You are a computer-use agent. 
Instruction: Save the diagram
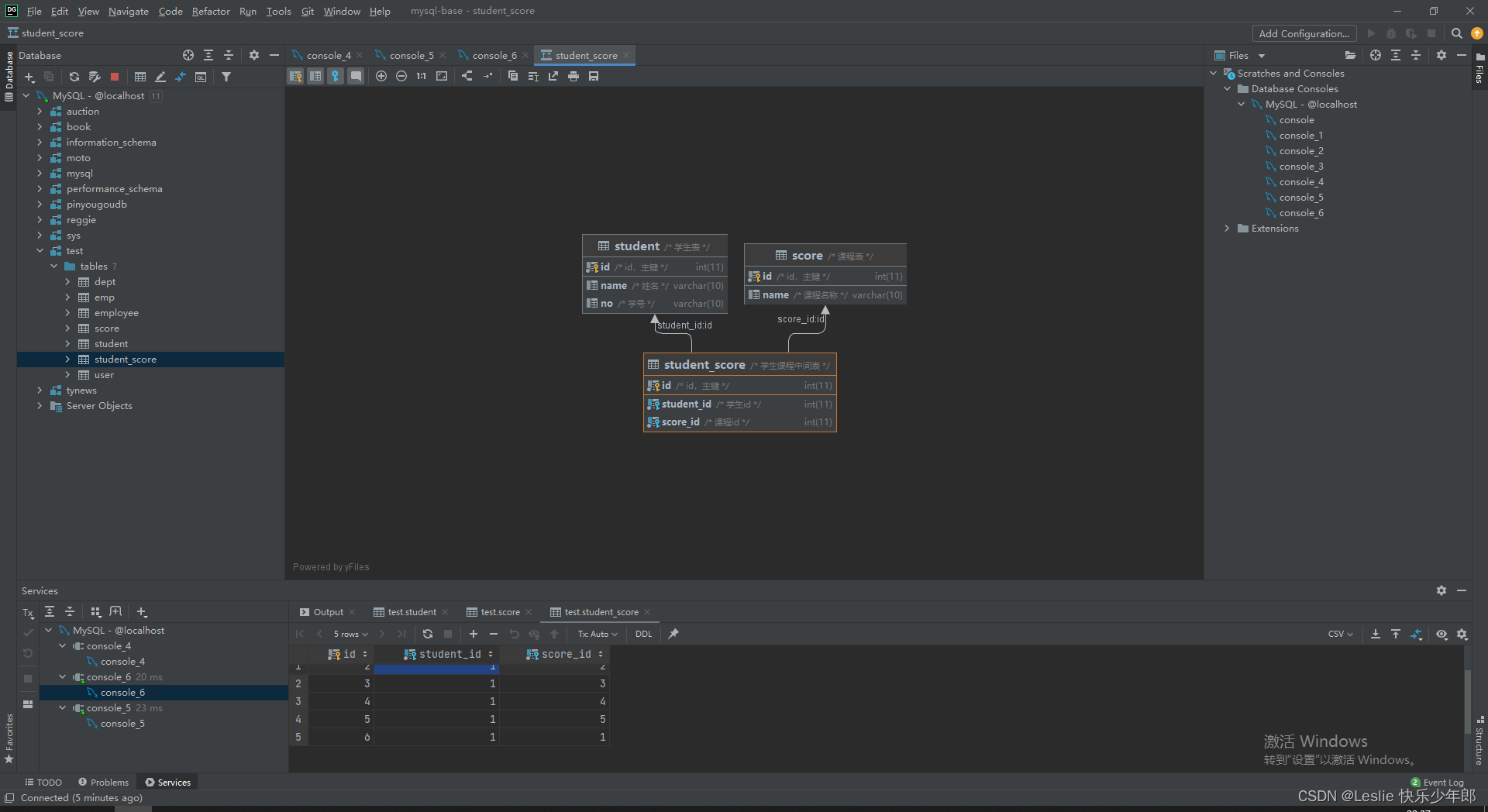pyautogui.click(x=594, y=76)
